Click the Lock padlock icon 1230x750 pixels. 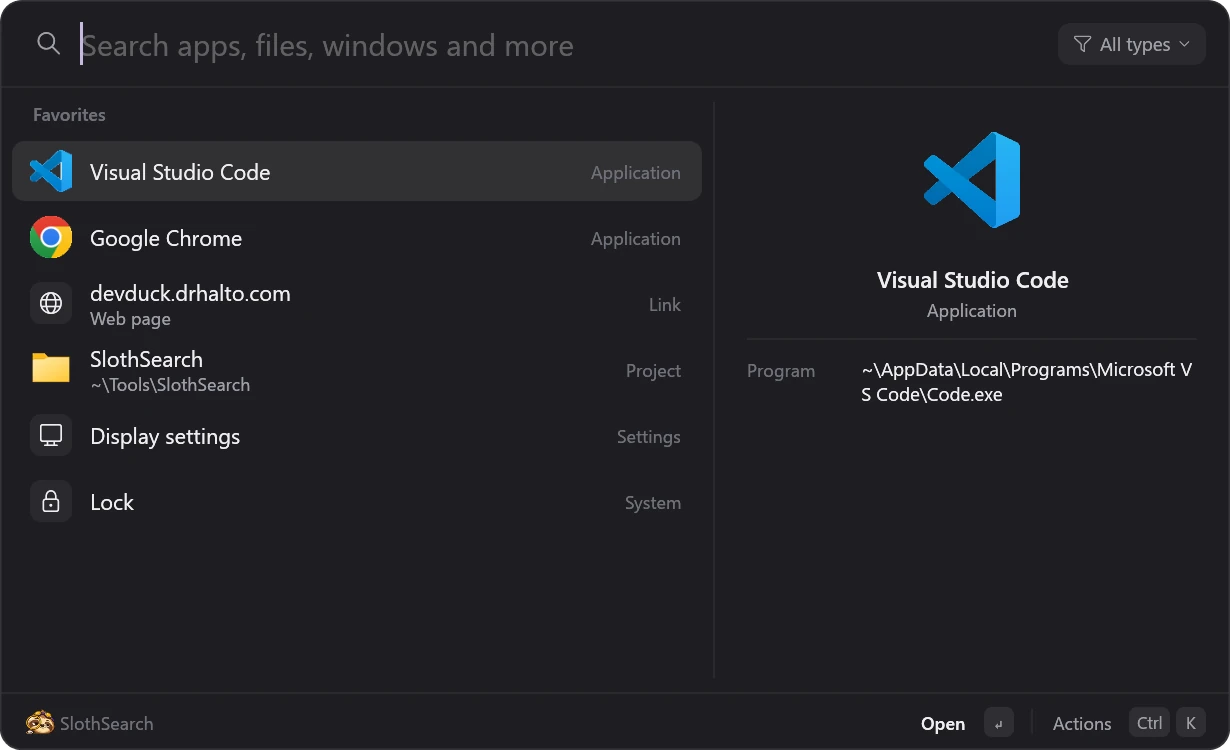coord(51,501)
